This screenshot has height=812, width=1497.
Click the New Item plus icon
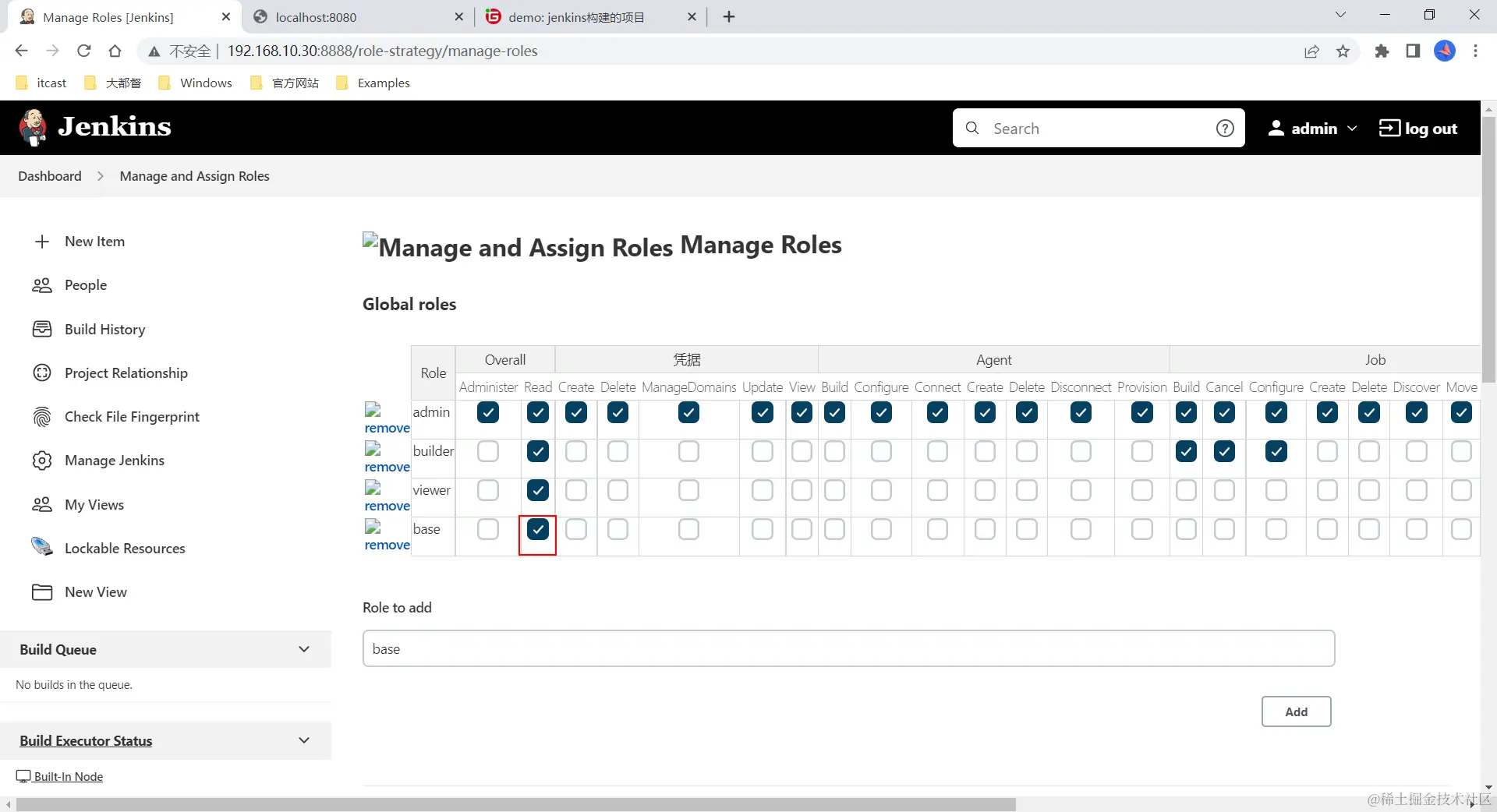pos(42,242)
